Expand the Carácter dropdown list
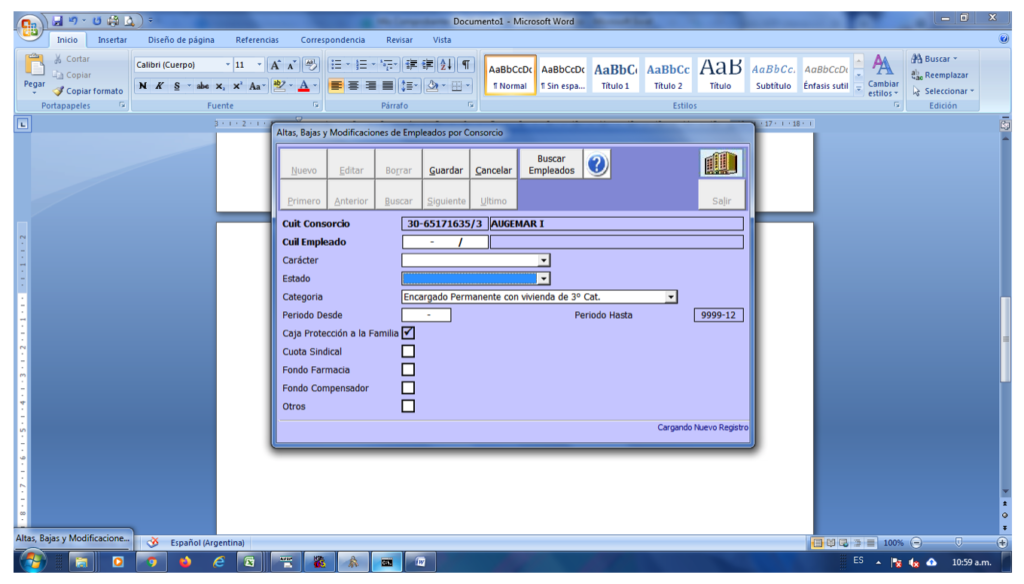The height and width of the screenshot is (584, 1024). [x=543, y=261]
